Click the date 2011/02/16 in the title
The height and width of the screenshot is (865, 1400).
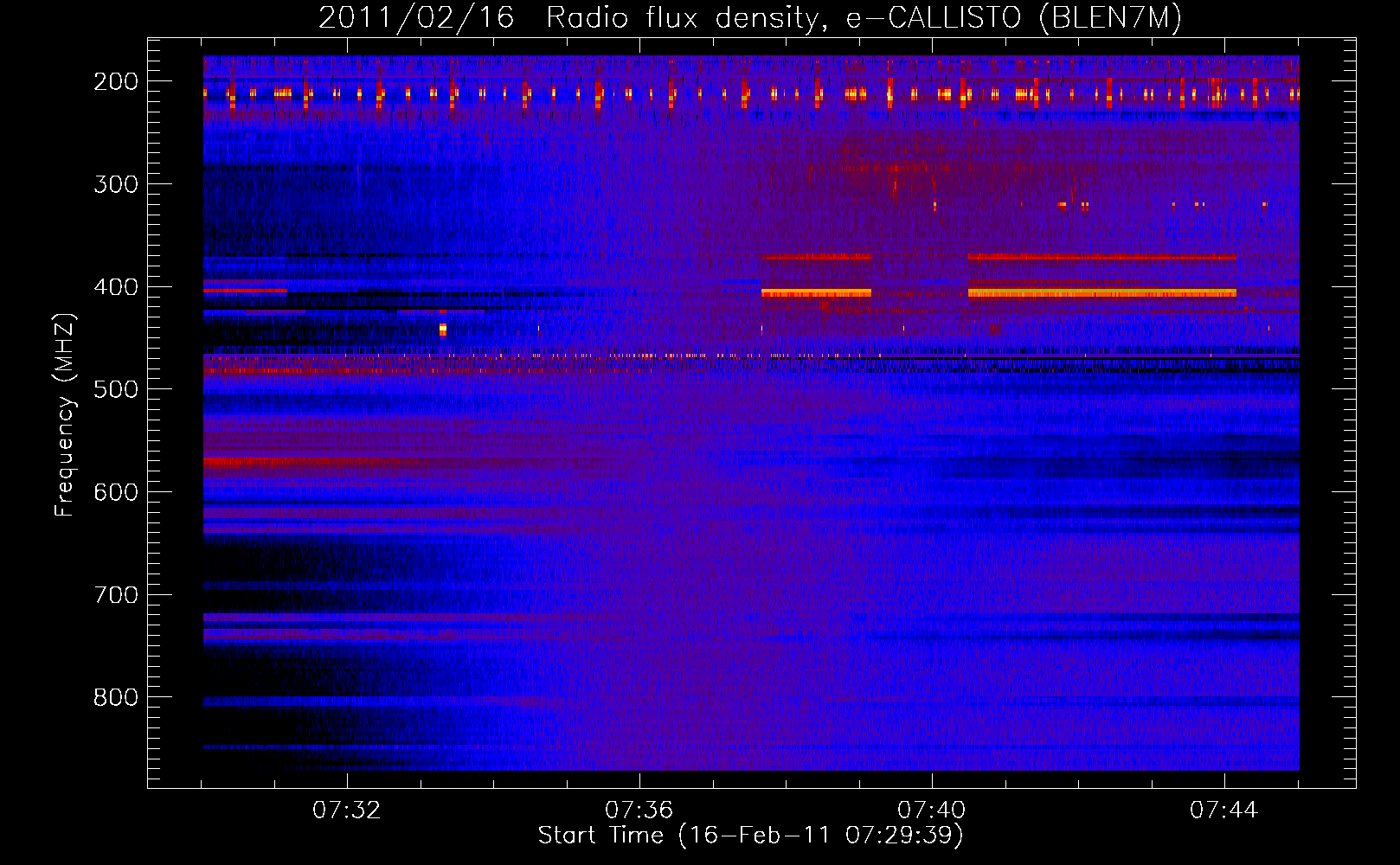click(416, 17)
